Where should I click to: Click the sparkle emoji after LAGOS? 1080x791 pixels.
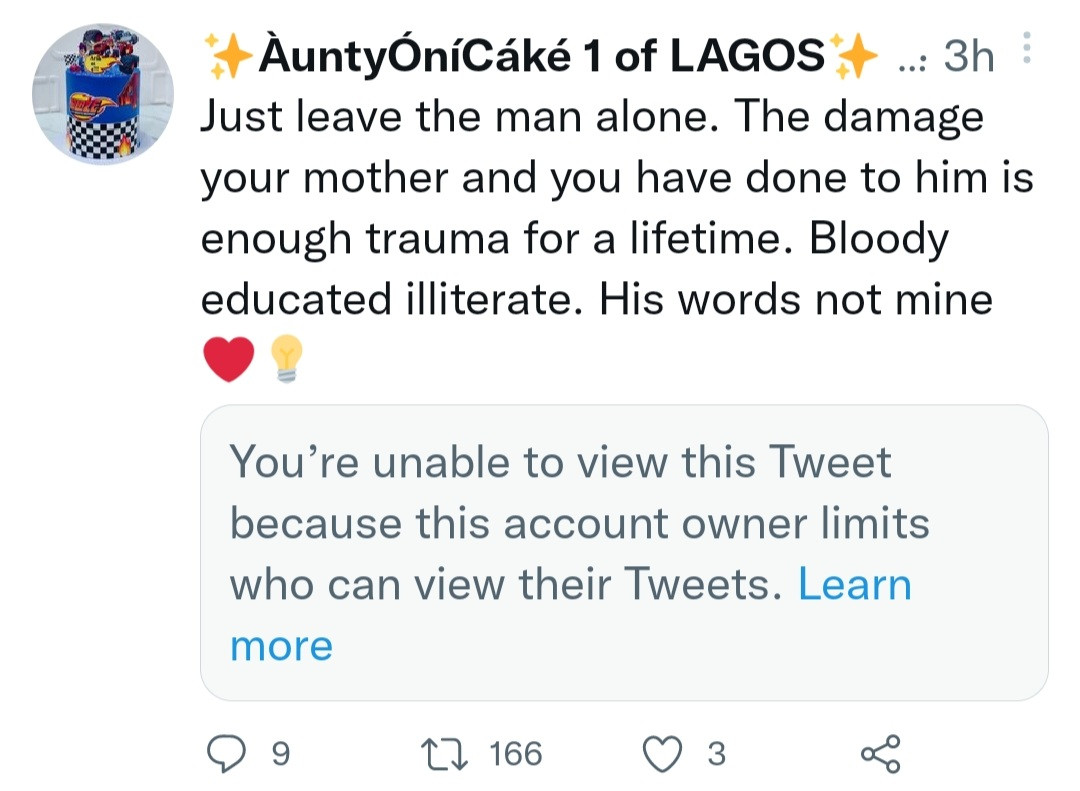[856, 57]
